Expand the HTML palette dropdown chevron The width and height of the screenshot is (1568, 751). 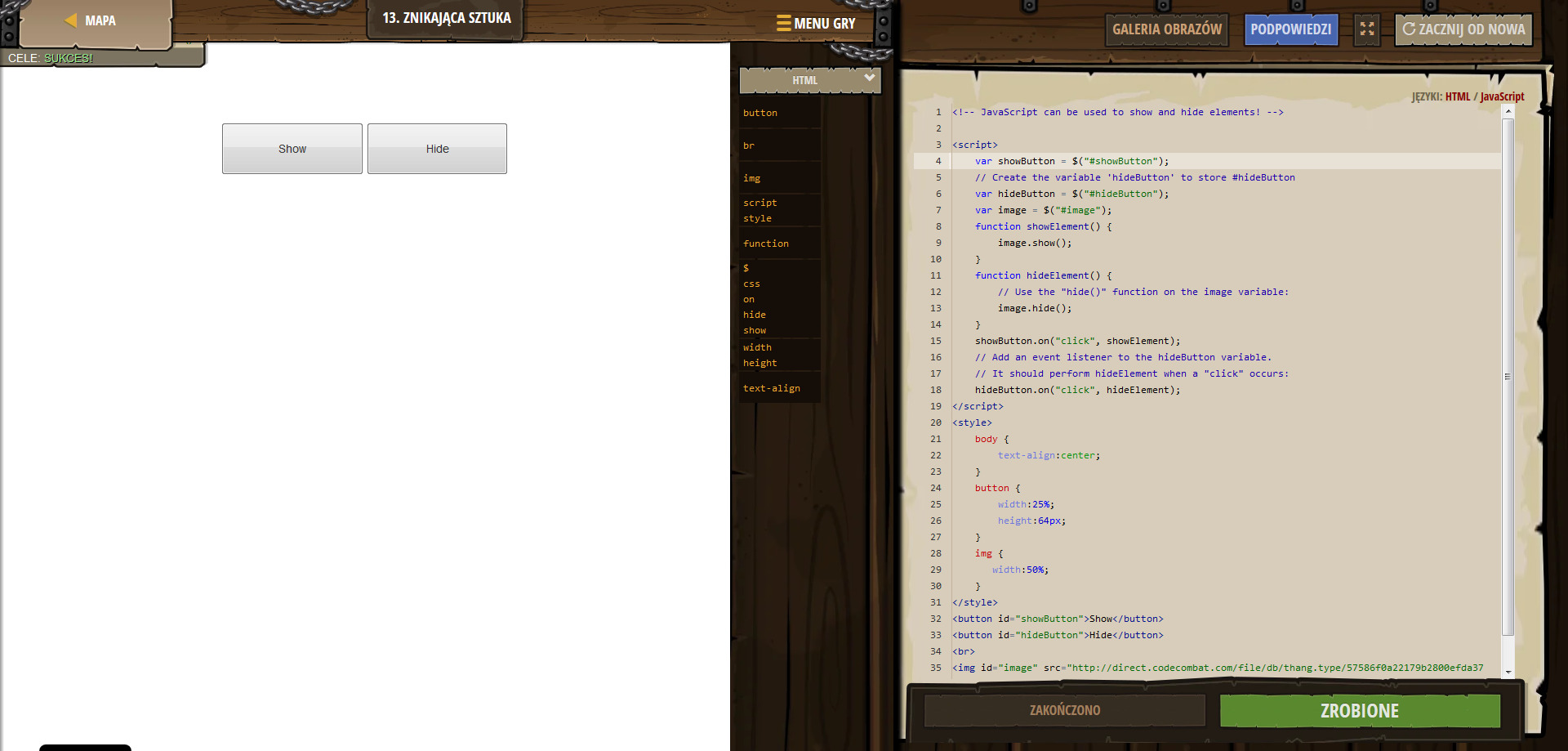pyautogui.click(x=869, y=78)
